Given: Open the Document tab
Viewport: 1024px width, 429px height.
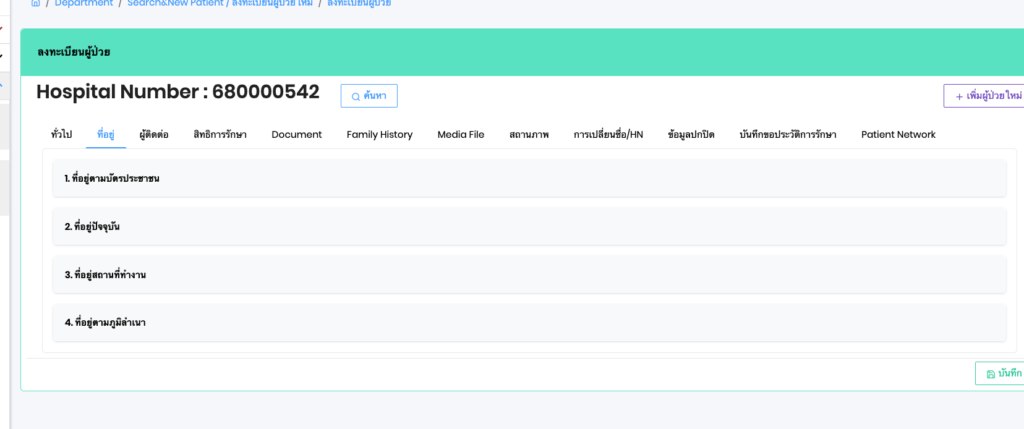Looking at the screenshot, I should coord(297,134).
